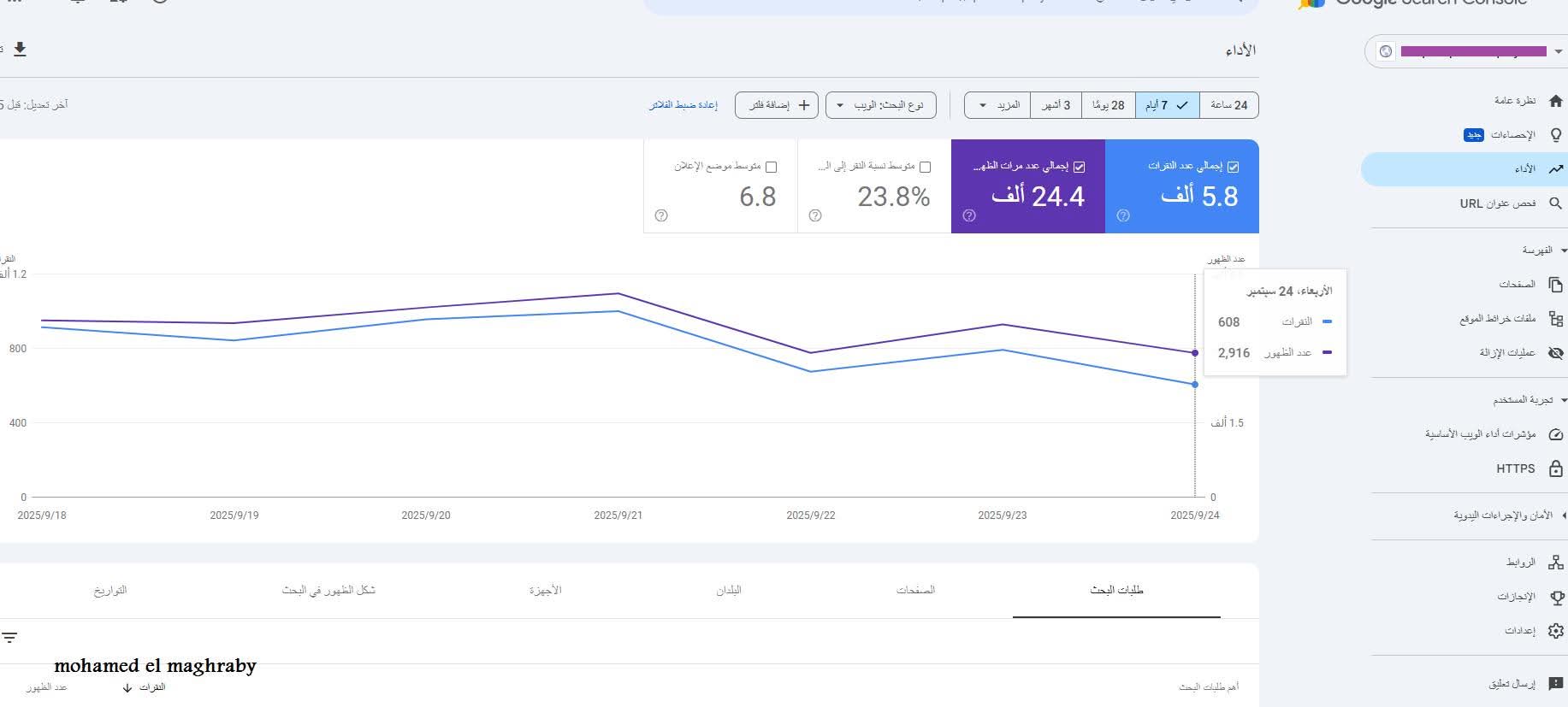Click the table filter rows icon

(9, 638)
